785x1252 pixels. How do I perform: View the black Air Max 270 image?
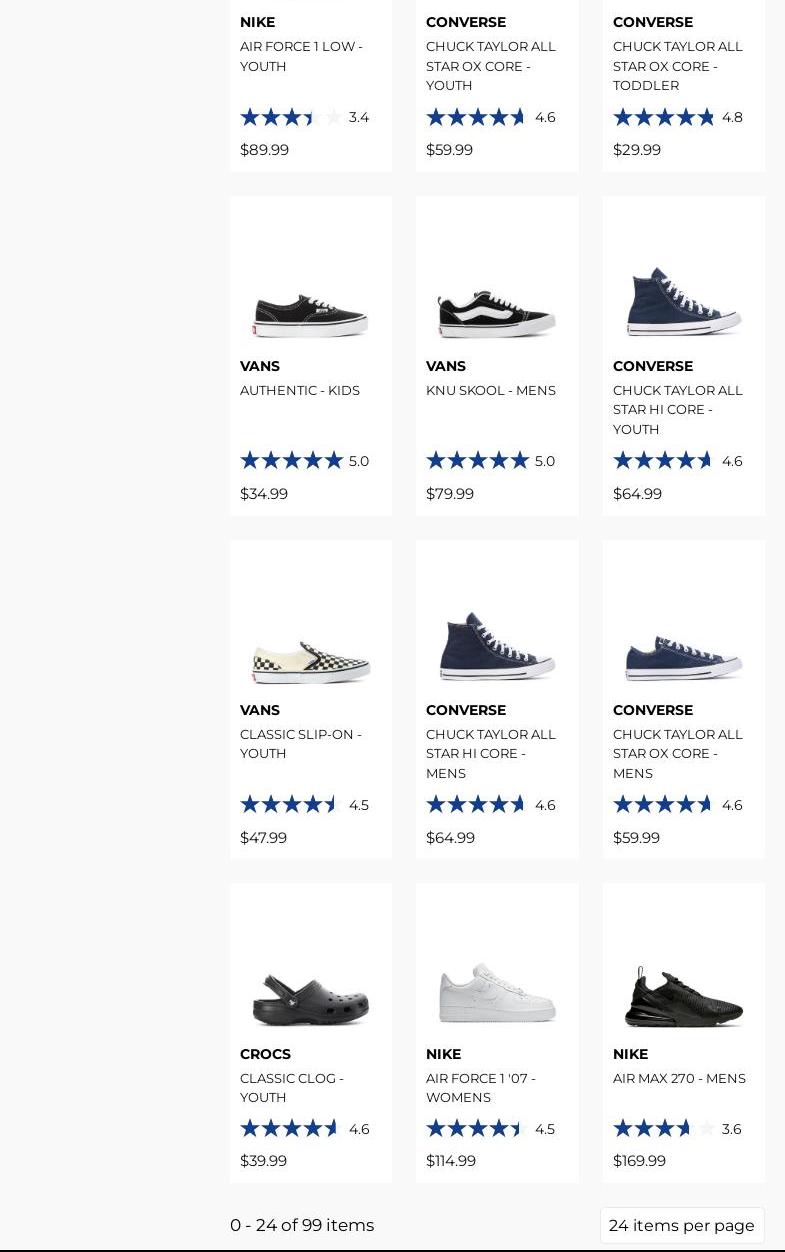pyautogui.click(x=684, y=996)
